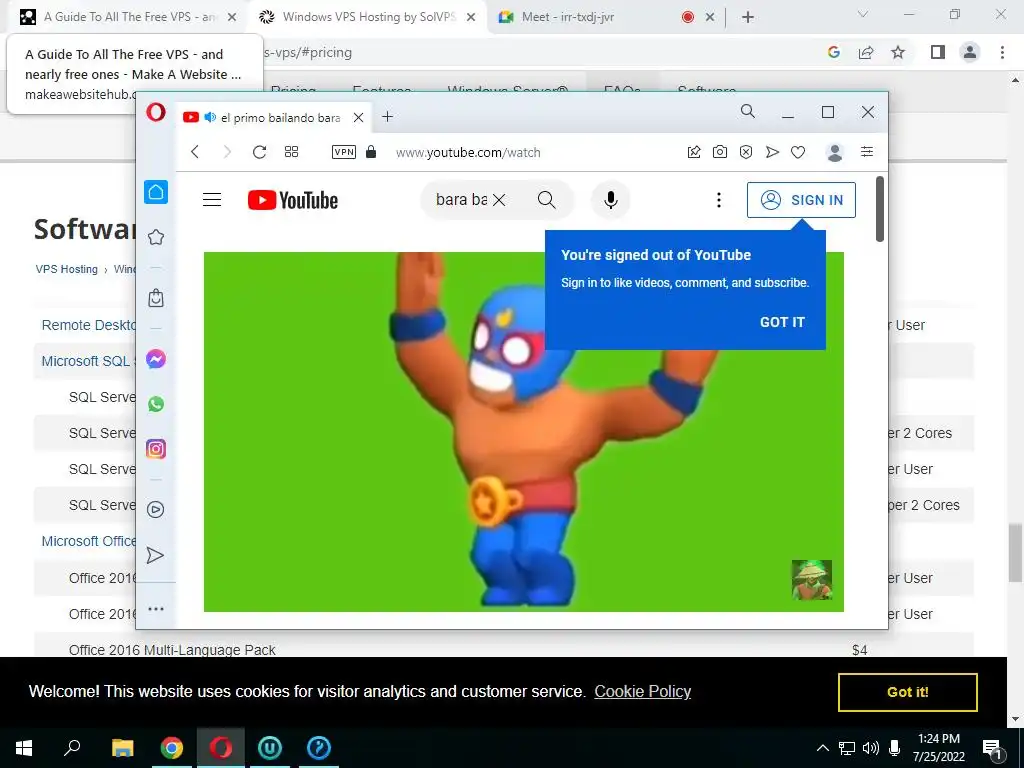Click the lock site info icon
This screenshot has width=1024, height=768.
coord(371,152)
